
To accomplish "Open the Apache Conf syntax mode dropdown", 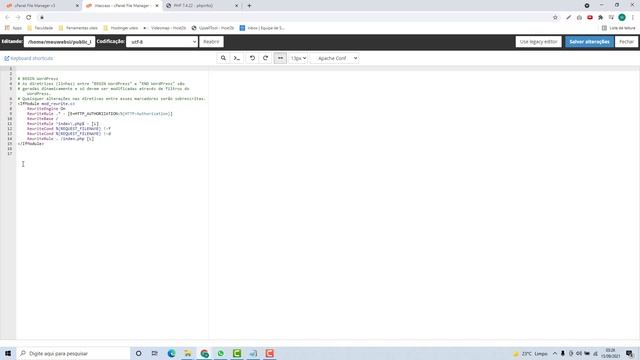I will coord(336,58).
